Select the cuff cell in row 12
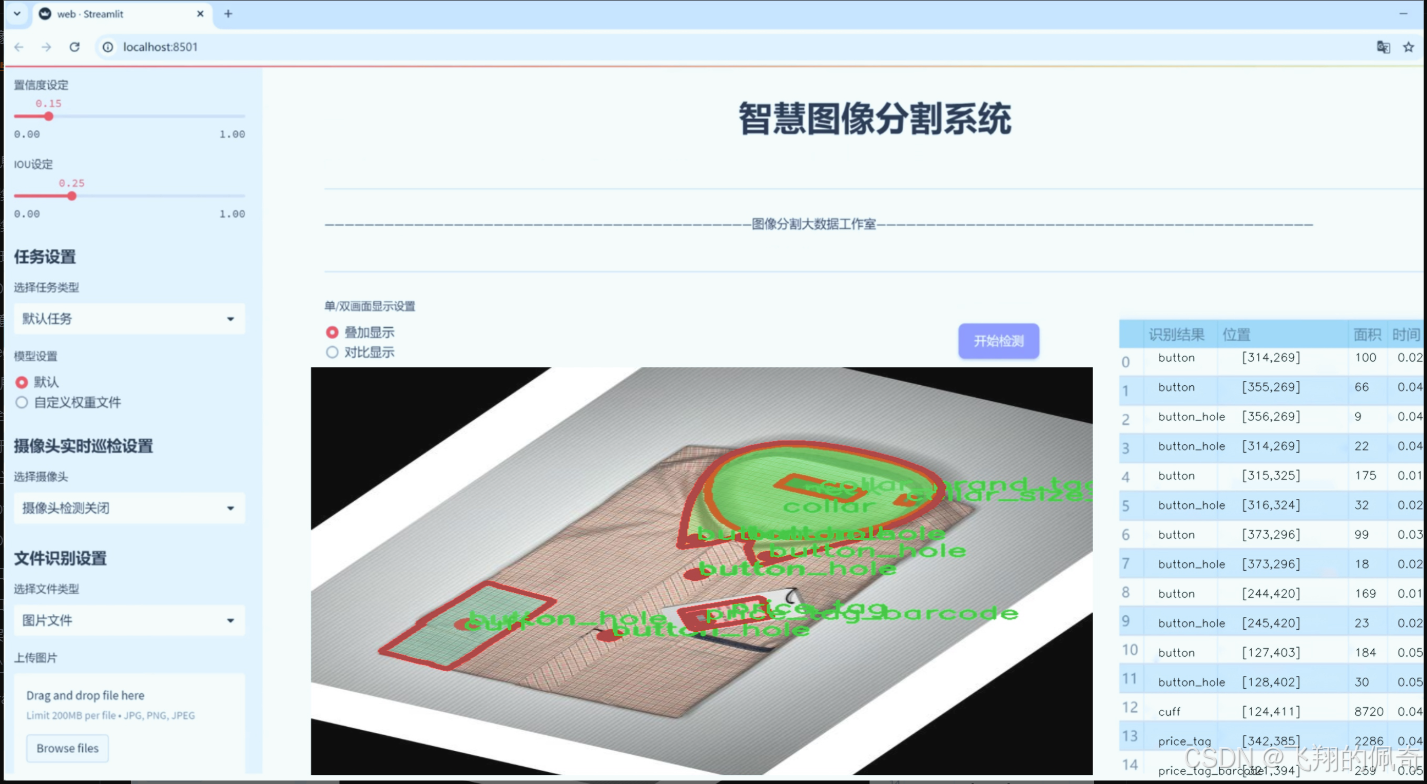Image resolution: width=1427 pixels, height=784 pixels. (x=1180, y=712)
